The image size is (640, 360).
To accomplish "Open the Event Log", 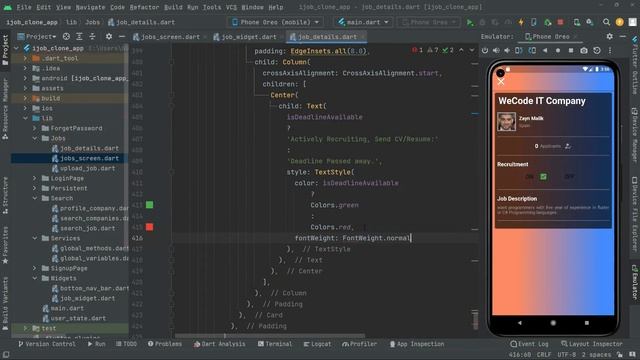I will tap(529, 344).
